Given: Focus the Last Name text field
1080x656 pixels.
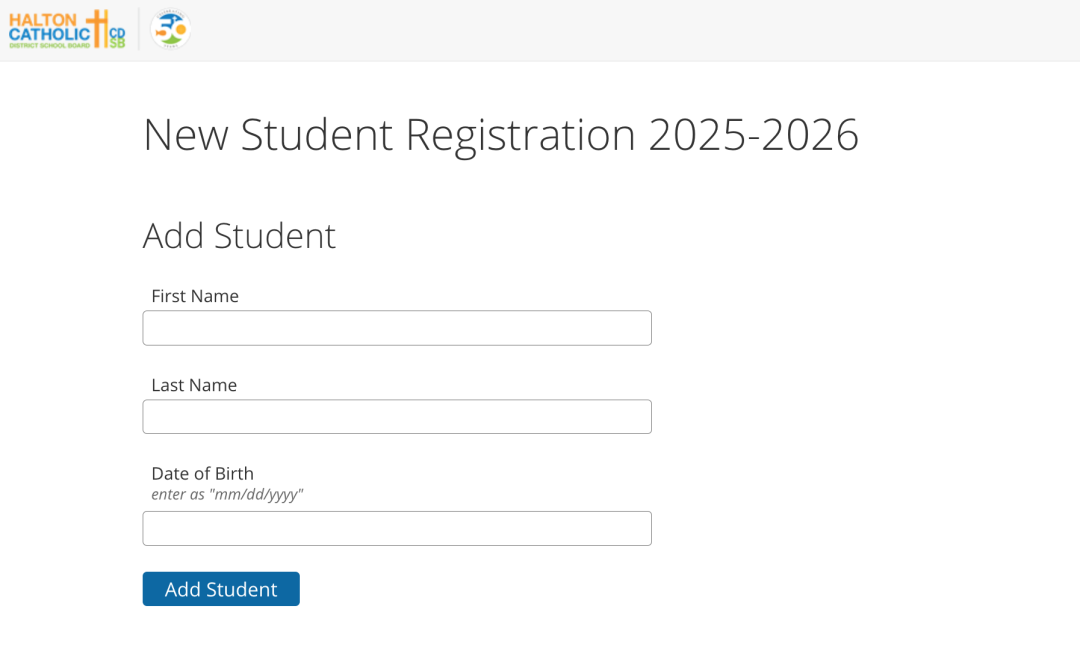Looking at the screenshot, I should 397,417.
